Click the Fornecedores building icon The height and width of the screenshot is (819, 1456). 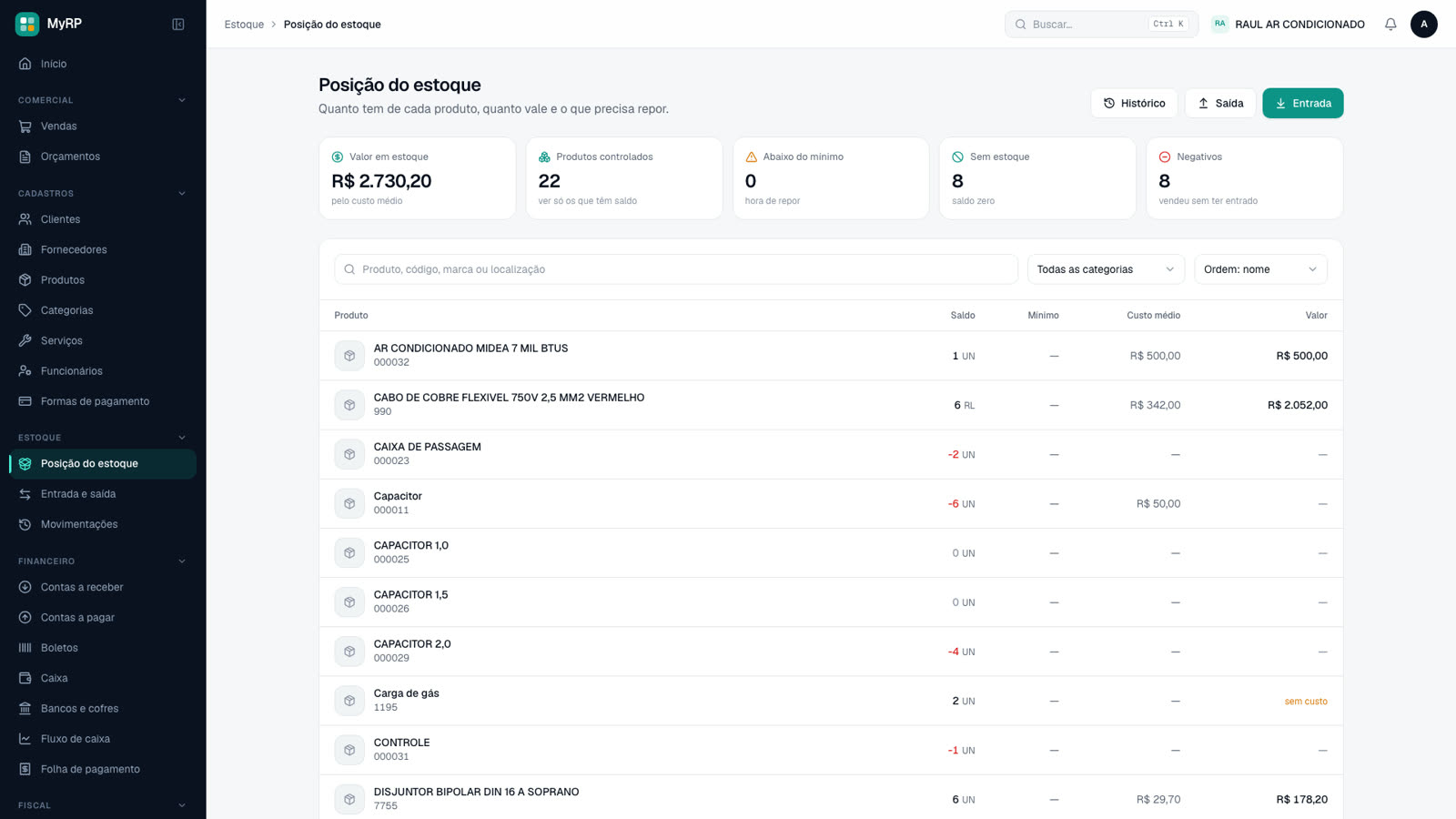pyautogui.click(x=25, y=249)
